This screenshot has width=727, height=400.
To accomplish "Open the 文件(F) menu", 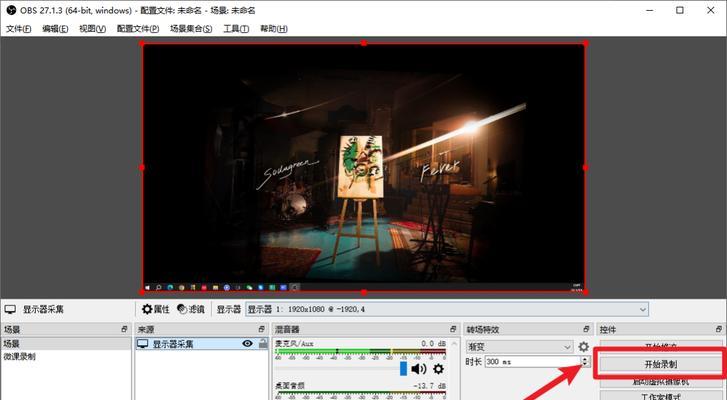I will [19, 29].
